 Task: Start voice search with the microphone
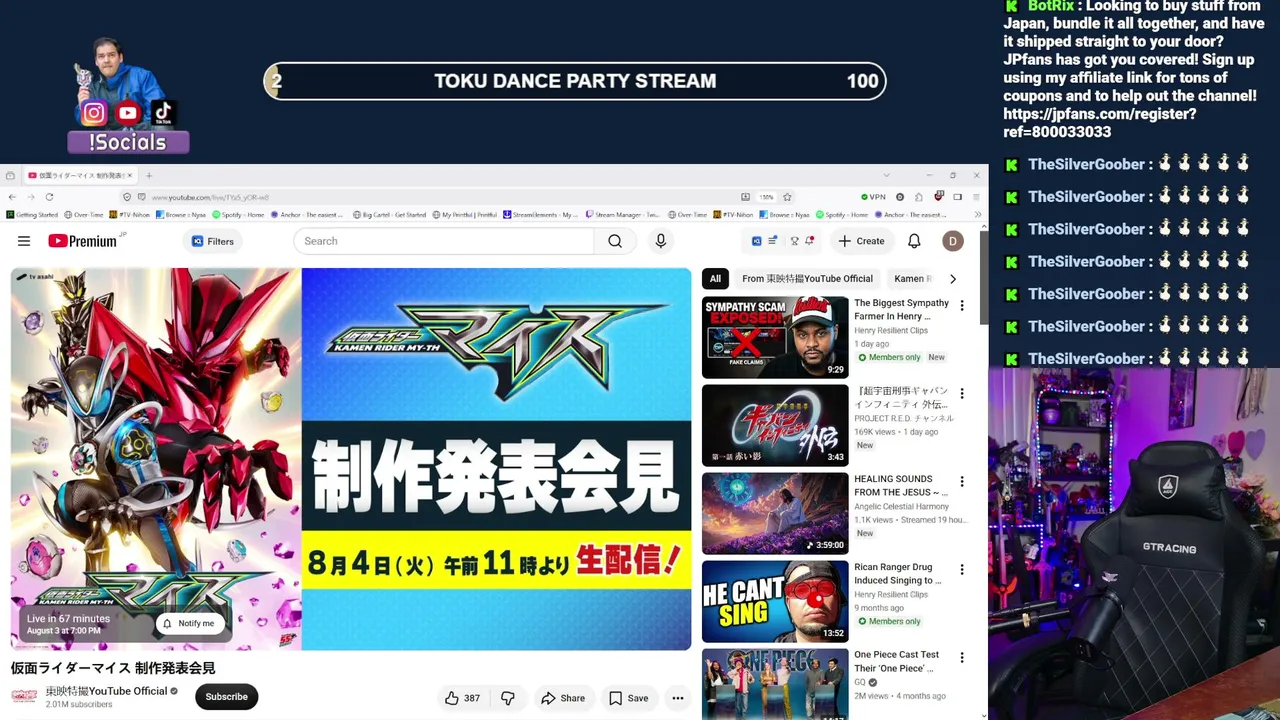point(660,241)
